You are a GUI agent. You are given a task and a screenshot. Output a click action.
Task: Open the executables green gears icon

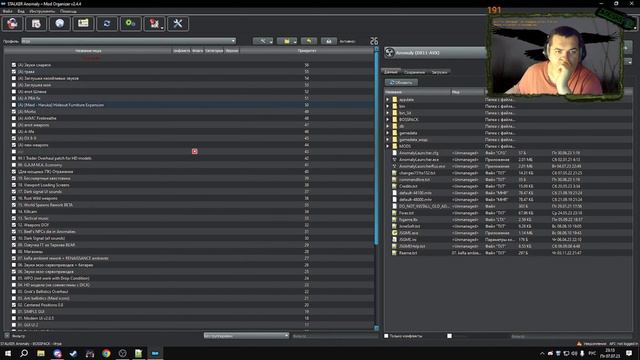click(x=131, y=24)
